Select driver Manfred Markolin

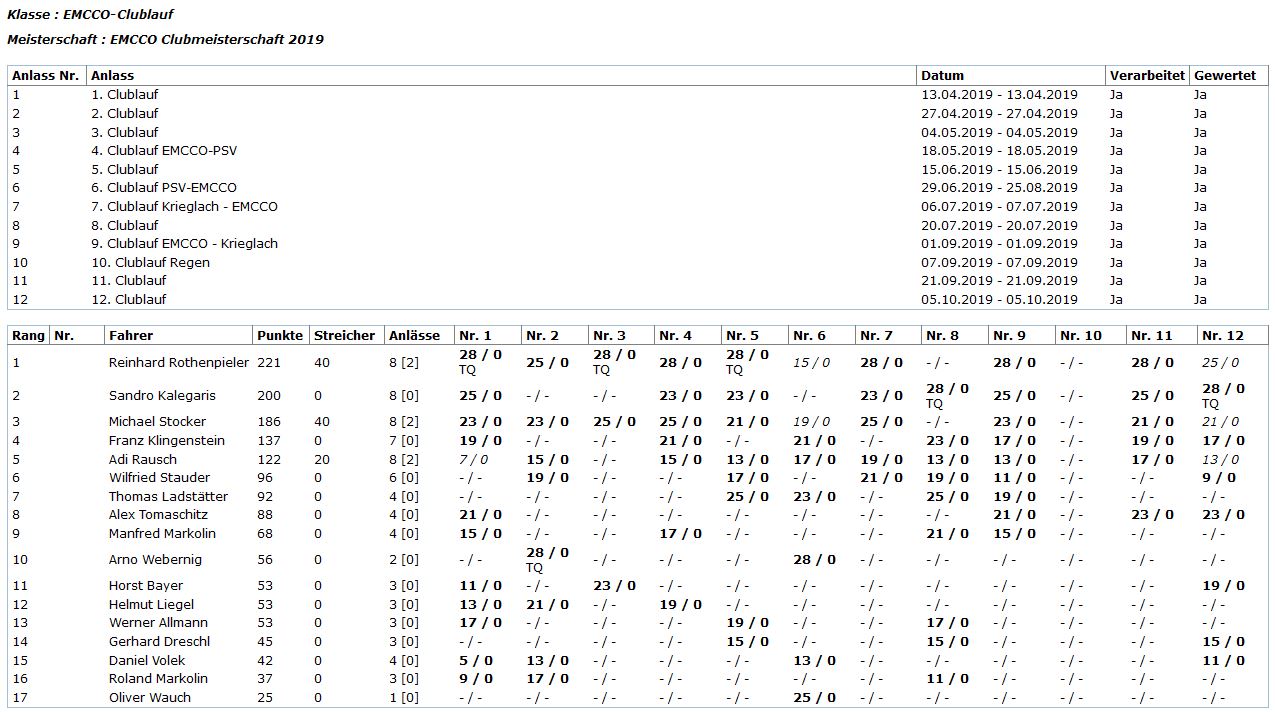coord(162,534)
